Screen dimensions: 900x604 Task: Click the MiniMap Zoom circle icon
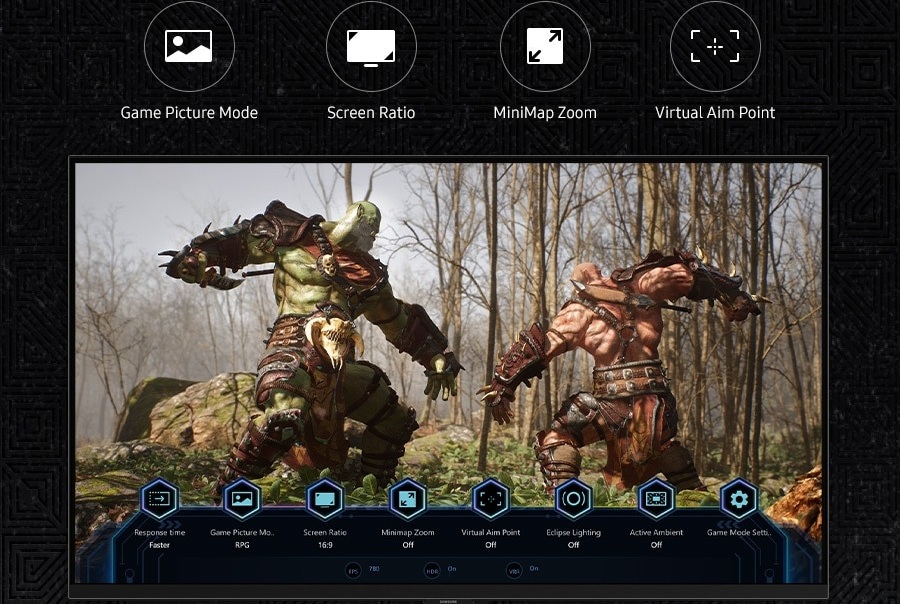click(x=545, y=47)
